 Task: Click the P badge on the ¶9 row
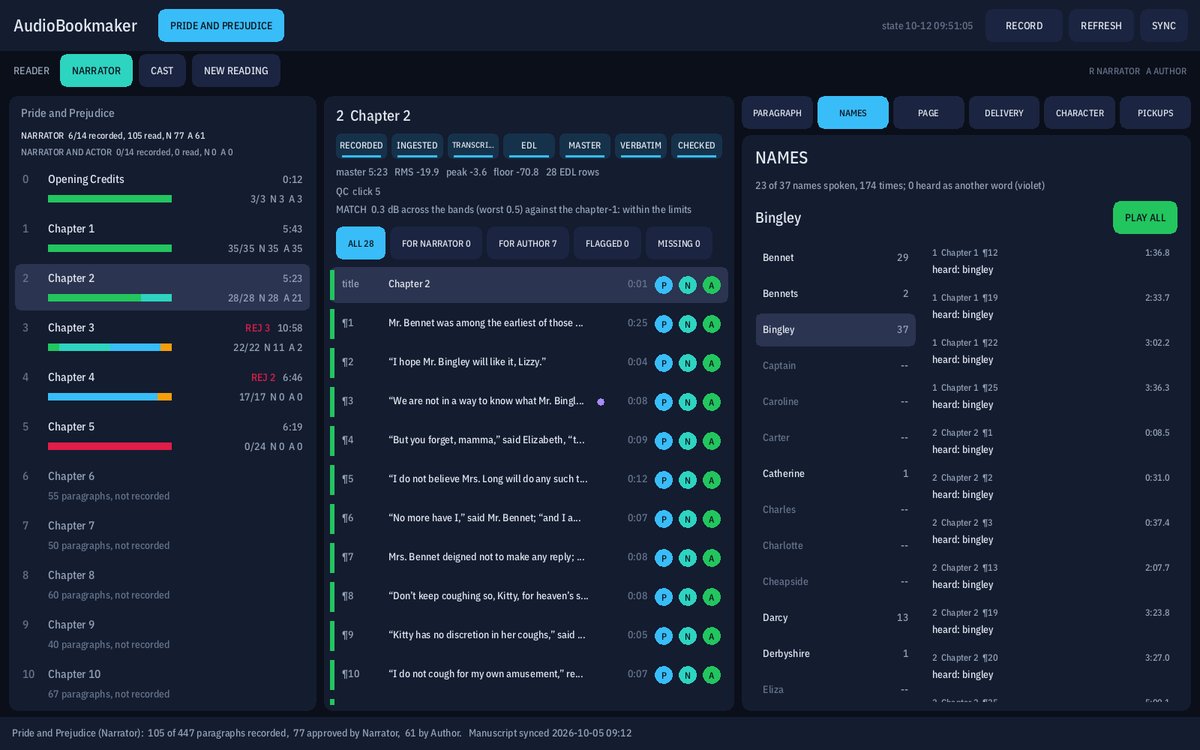(664, 636)
